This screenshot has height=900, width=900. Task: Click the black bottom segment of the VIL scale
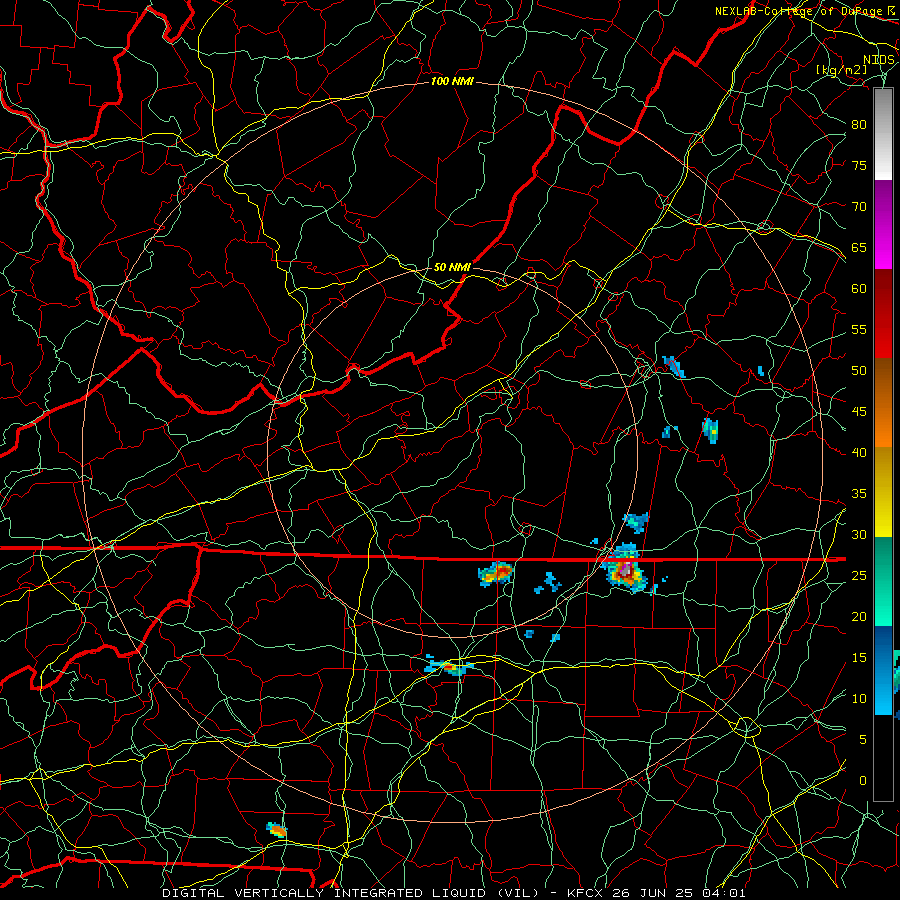(x=883, y=758)
